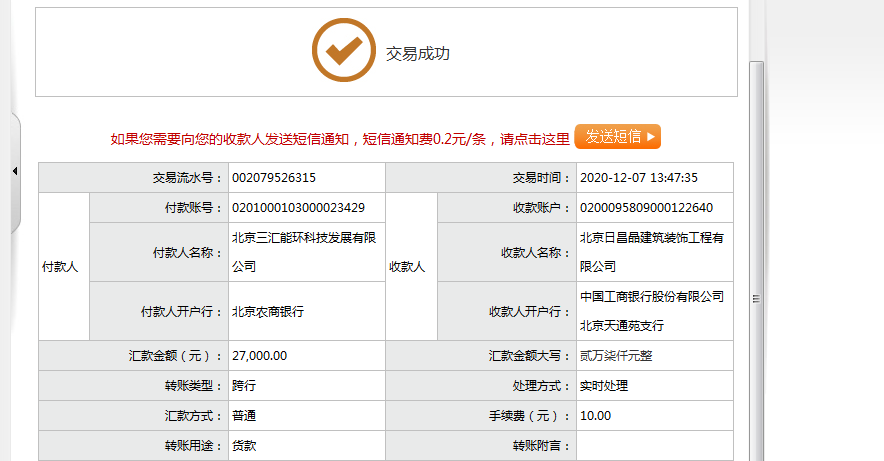Image resolution: width=884 pixels, height=461 pixels.
Task: Click the 发送短信 button
Action: click(617, 137)
